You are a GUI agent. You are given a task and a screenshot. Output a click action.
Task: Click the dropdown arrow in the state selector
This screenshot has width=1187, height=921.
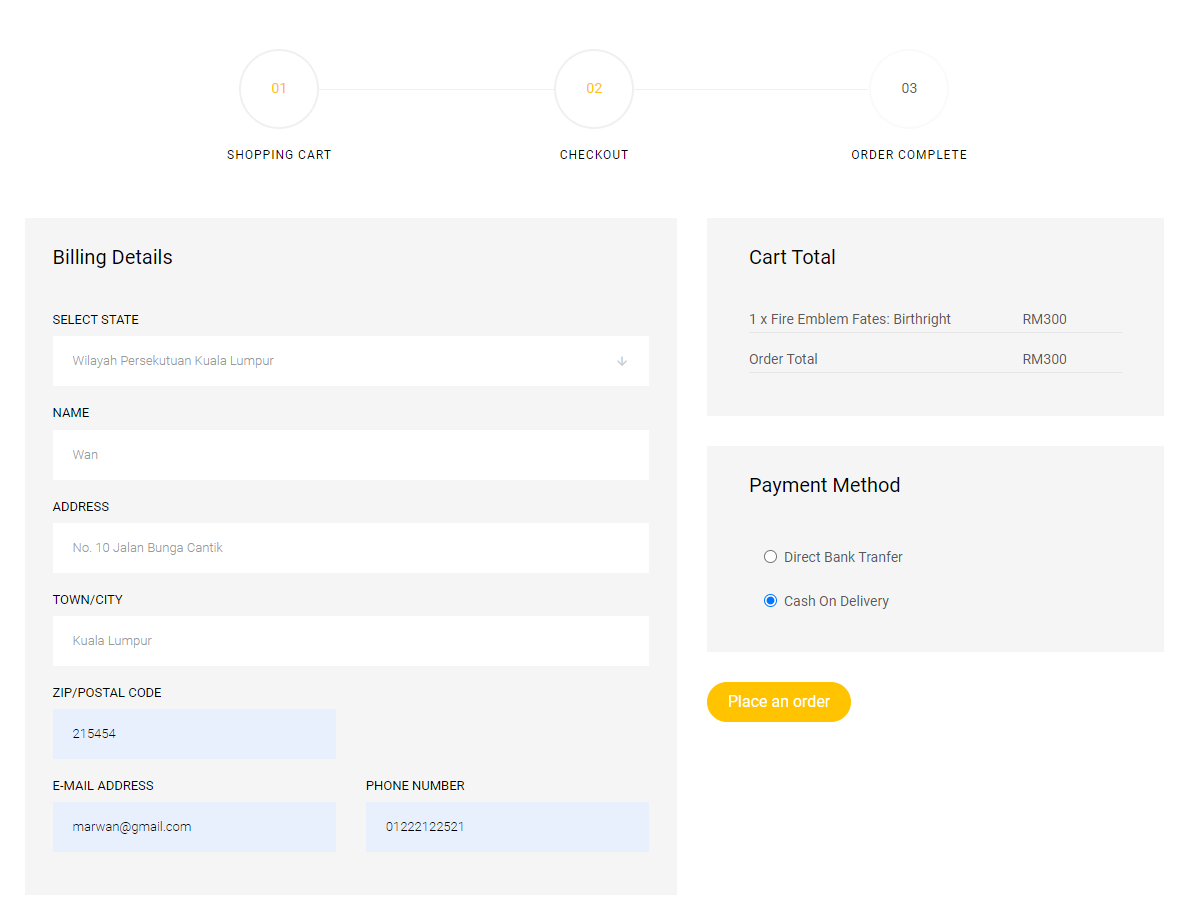pos(621,361)
